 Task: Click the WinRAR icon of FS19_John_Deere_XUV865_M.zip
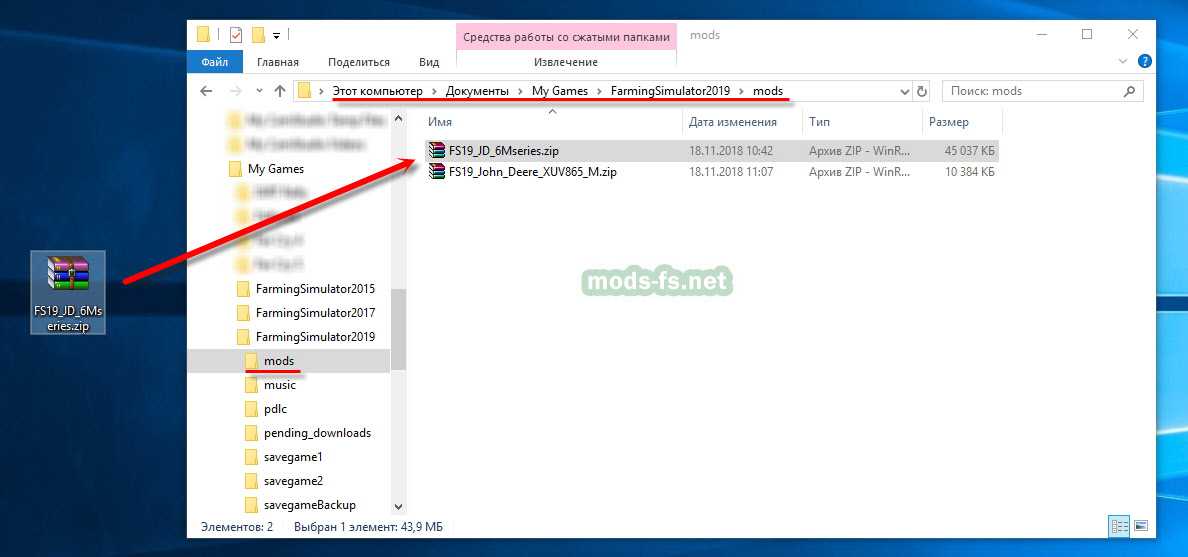[436, 172]
